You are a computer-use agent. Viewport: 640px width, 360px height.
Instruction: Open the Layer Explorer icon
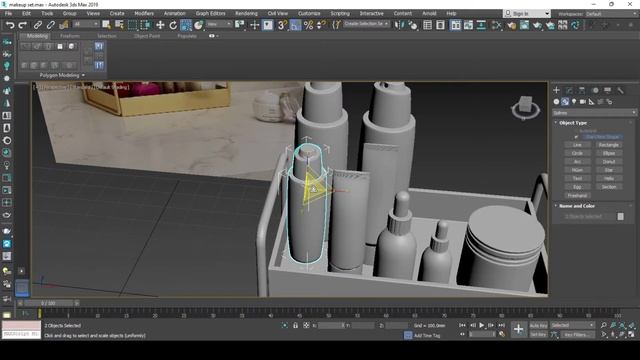(x=440, y=25)
